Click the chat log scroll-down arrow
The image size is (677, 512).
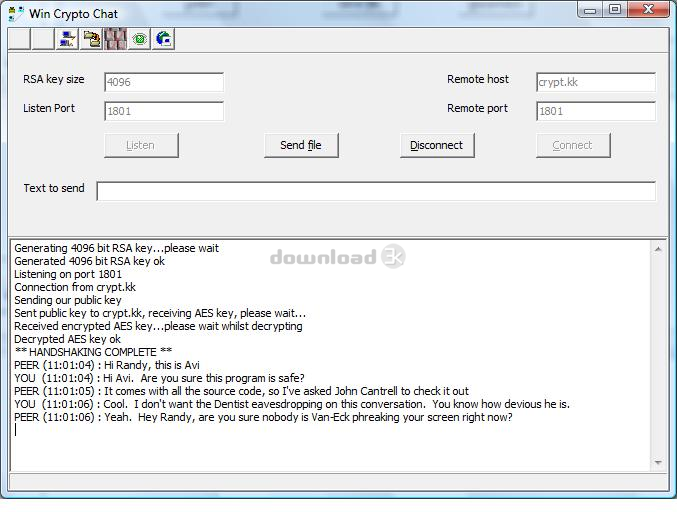(658, 462)
